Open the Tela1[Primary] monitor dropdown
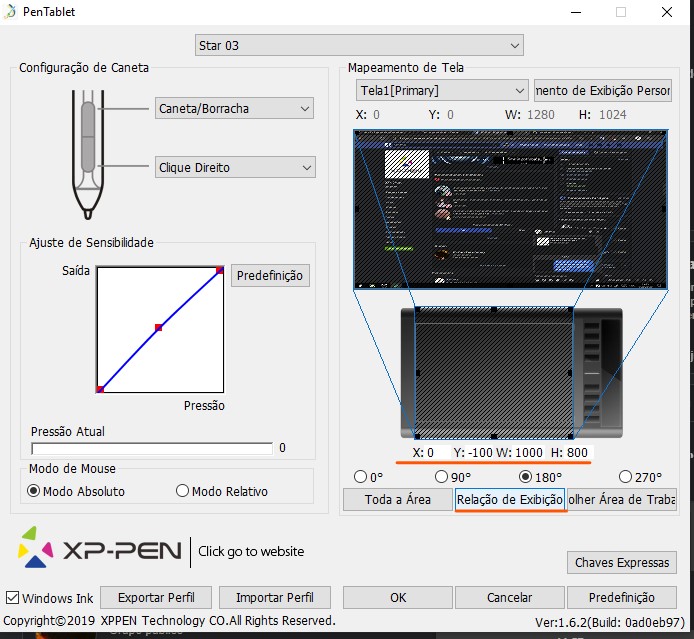Screen dimensions: 694x639 coord(442,90)
